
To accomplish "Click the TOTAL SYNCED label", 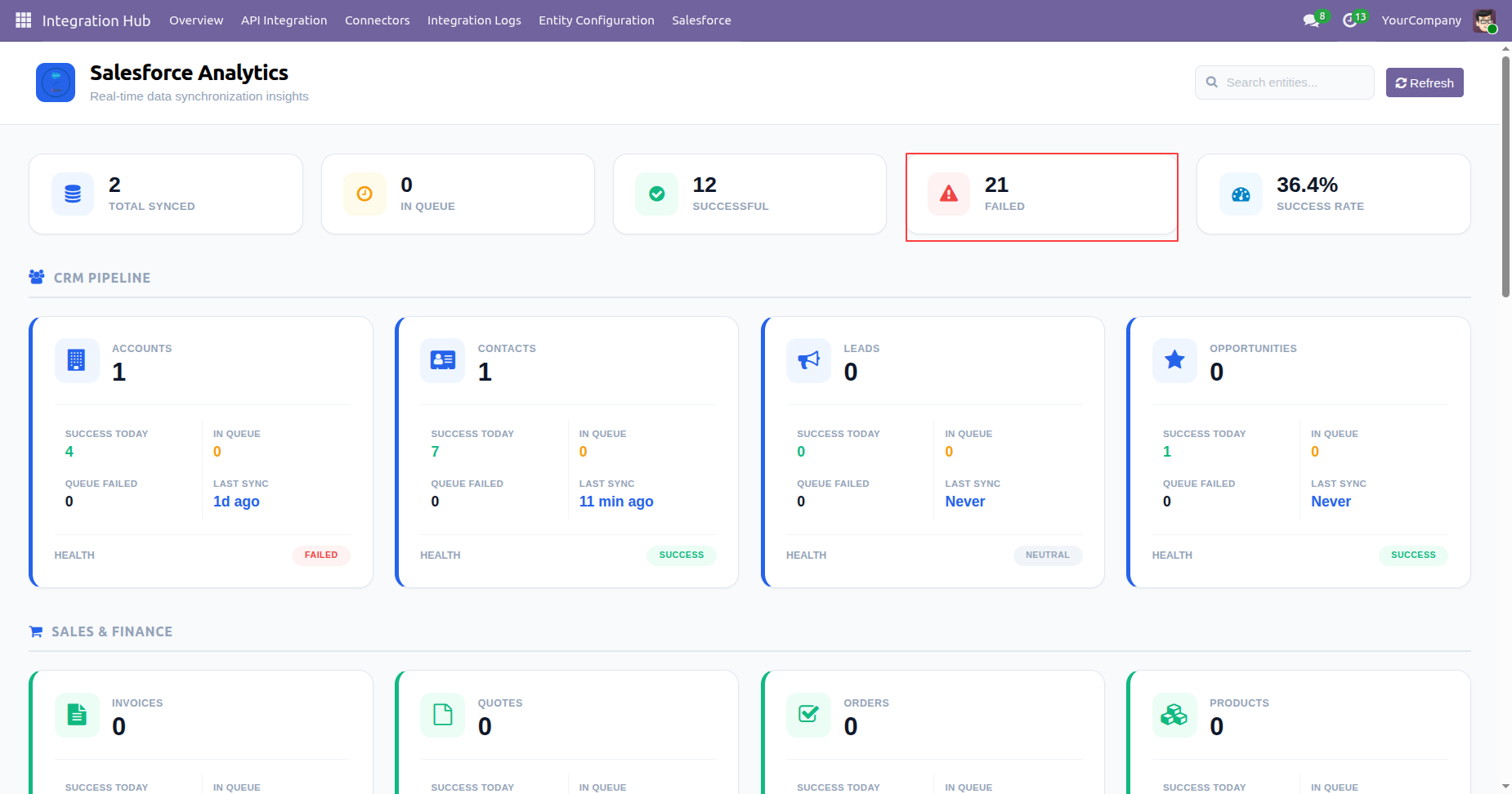I will pyautogui.click(x=152, y=207).
